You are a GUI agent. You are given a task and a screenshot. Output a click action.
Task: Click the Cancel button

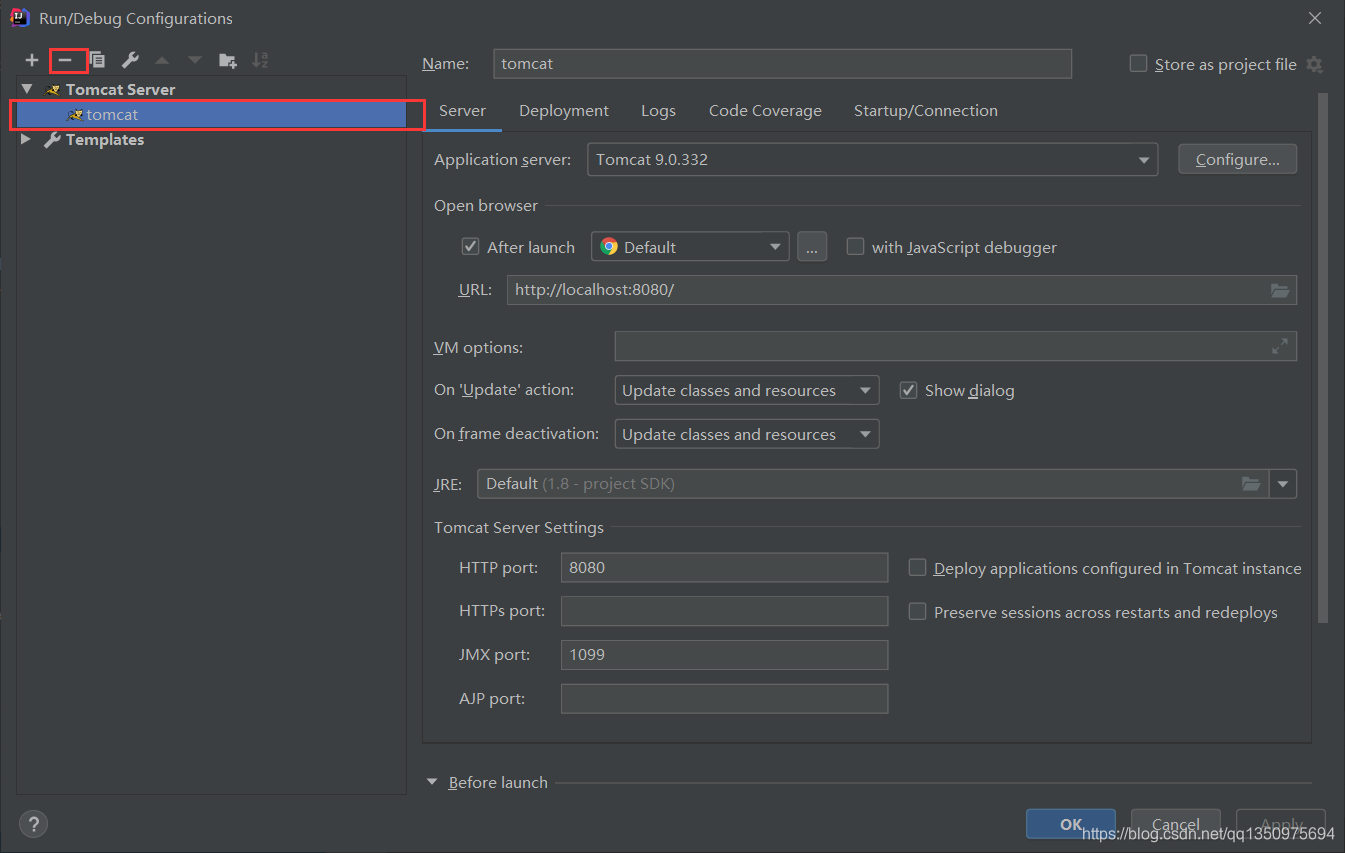coord(1176,824)
